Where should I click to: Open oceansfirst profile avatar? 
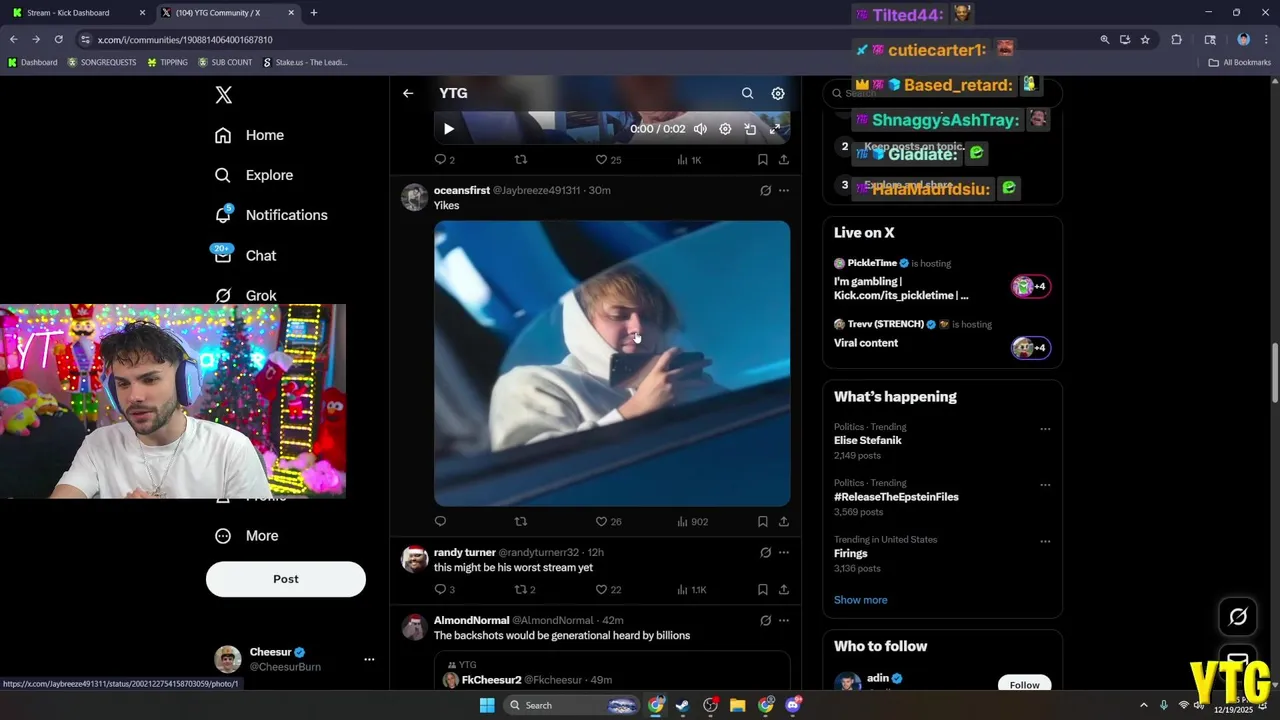click(x=415, y=197)
